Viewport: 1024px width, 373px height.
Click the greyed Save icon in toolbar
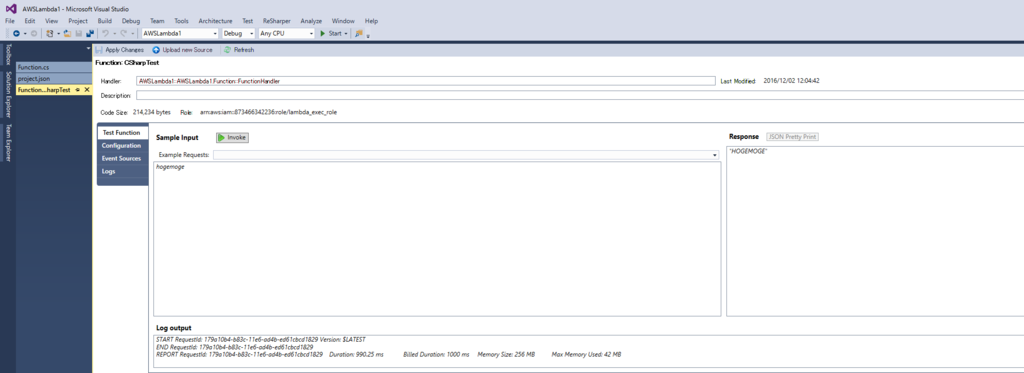[x=78, y=33]
